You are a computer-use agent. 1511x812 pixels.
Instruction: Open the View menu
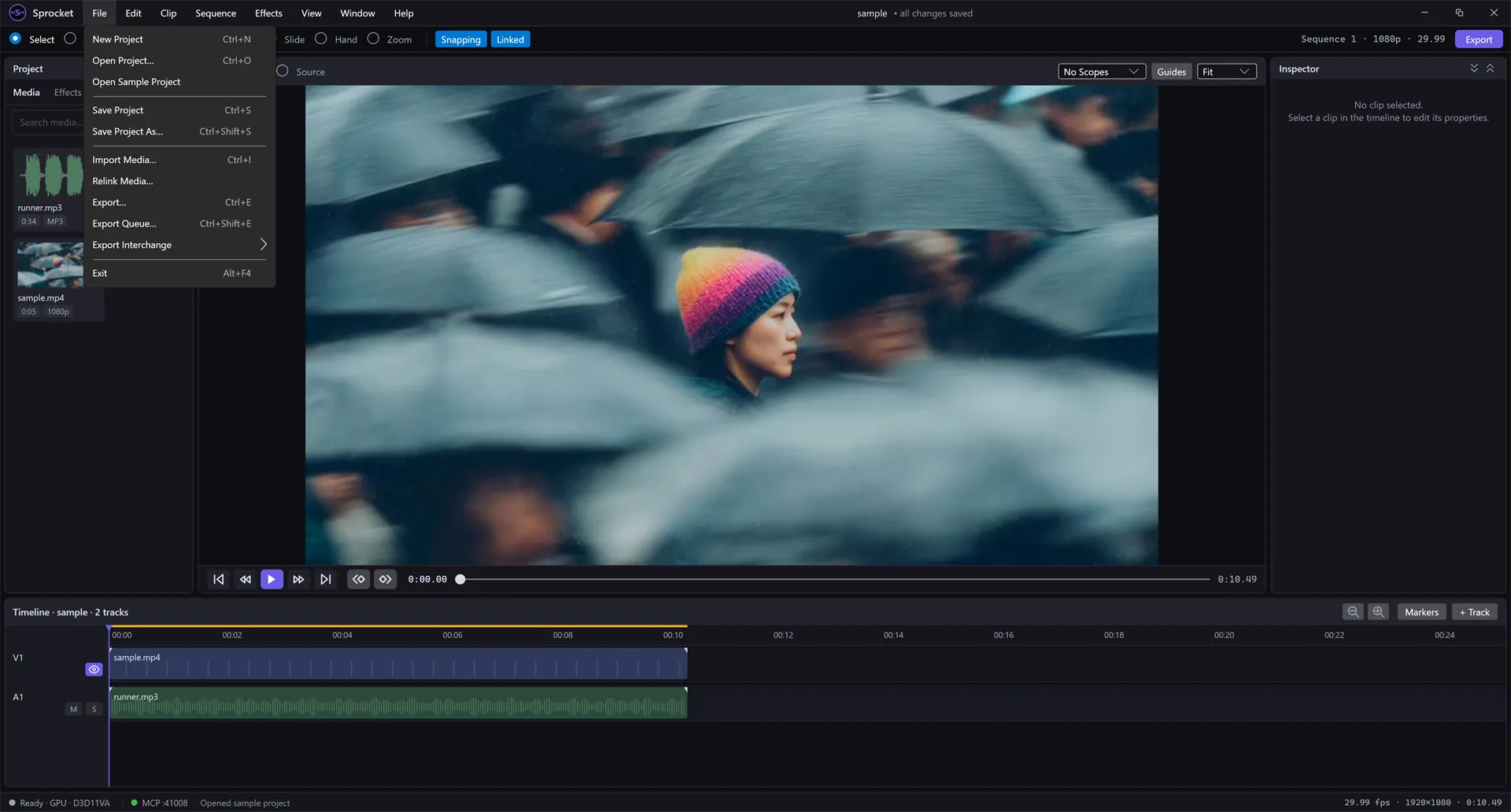tap(312, 13)
